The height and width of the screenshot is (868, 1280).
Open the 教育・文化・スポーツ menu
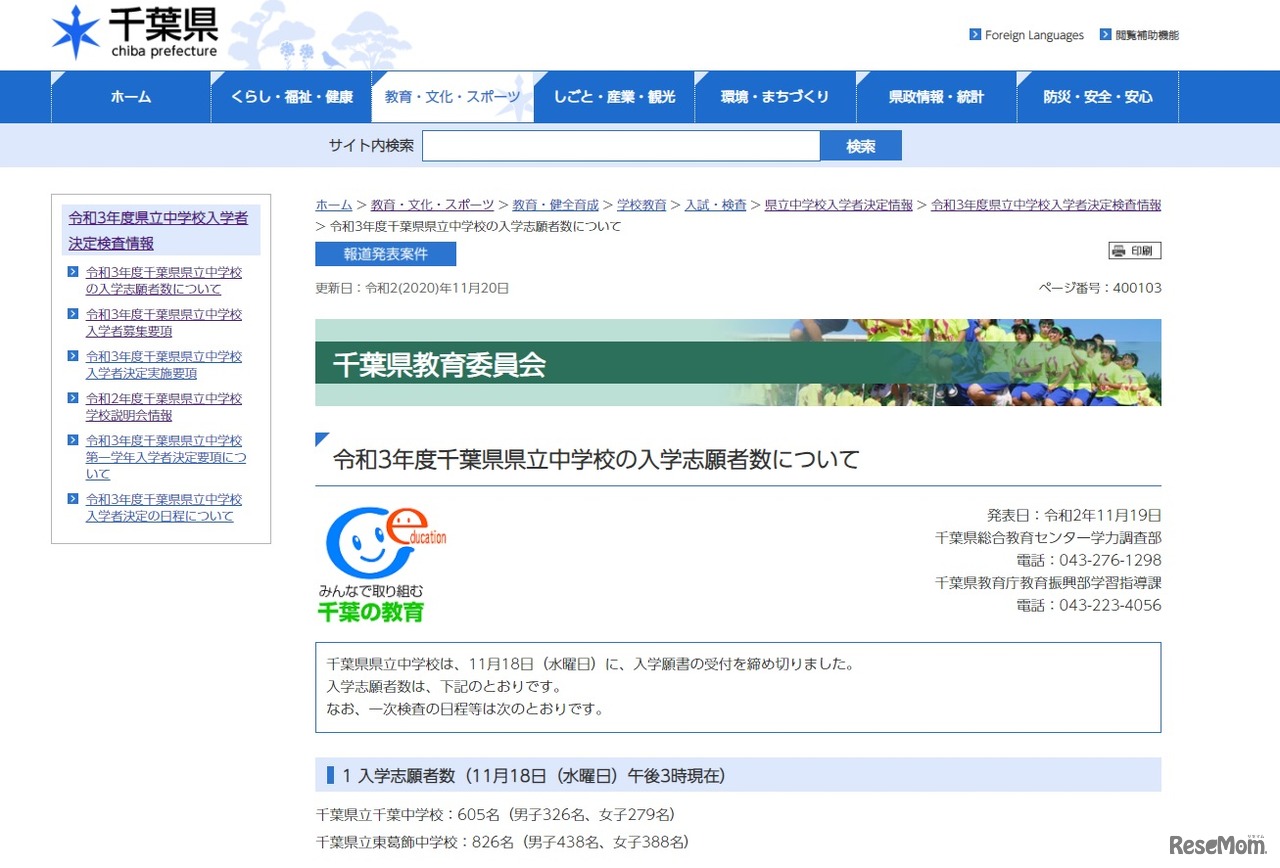tap(452, 96)
